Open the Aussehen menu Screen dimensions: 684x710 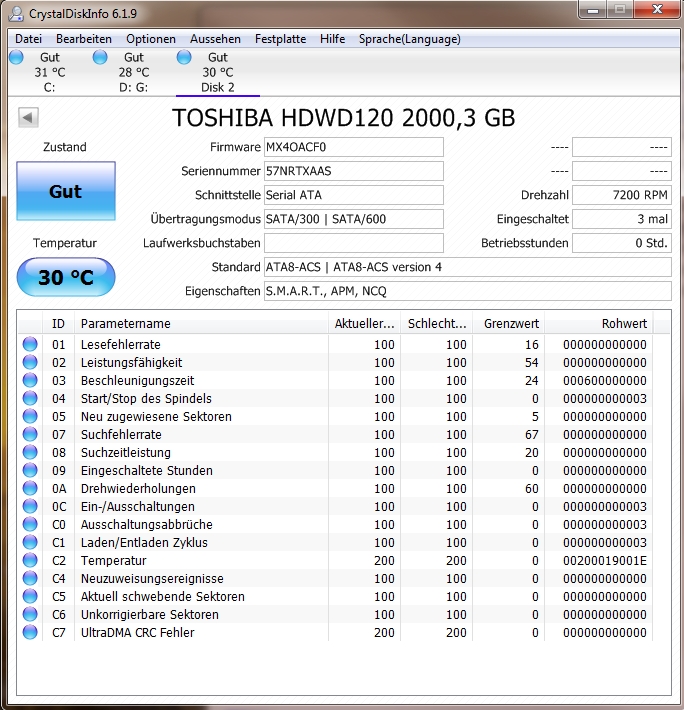(215, 39)
